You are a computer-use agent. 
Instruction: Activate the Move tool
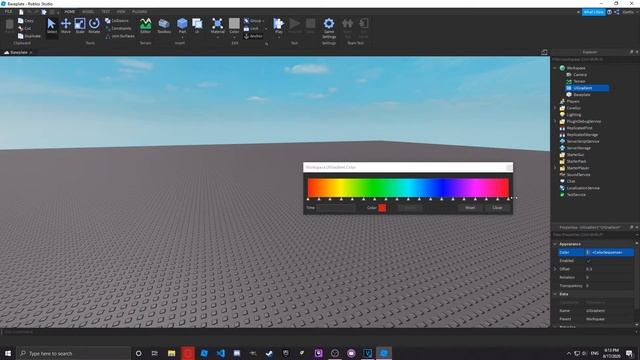66,26
